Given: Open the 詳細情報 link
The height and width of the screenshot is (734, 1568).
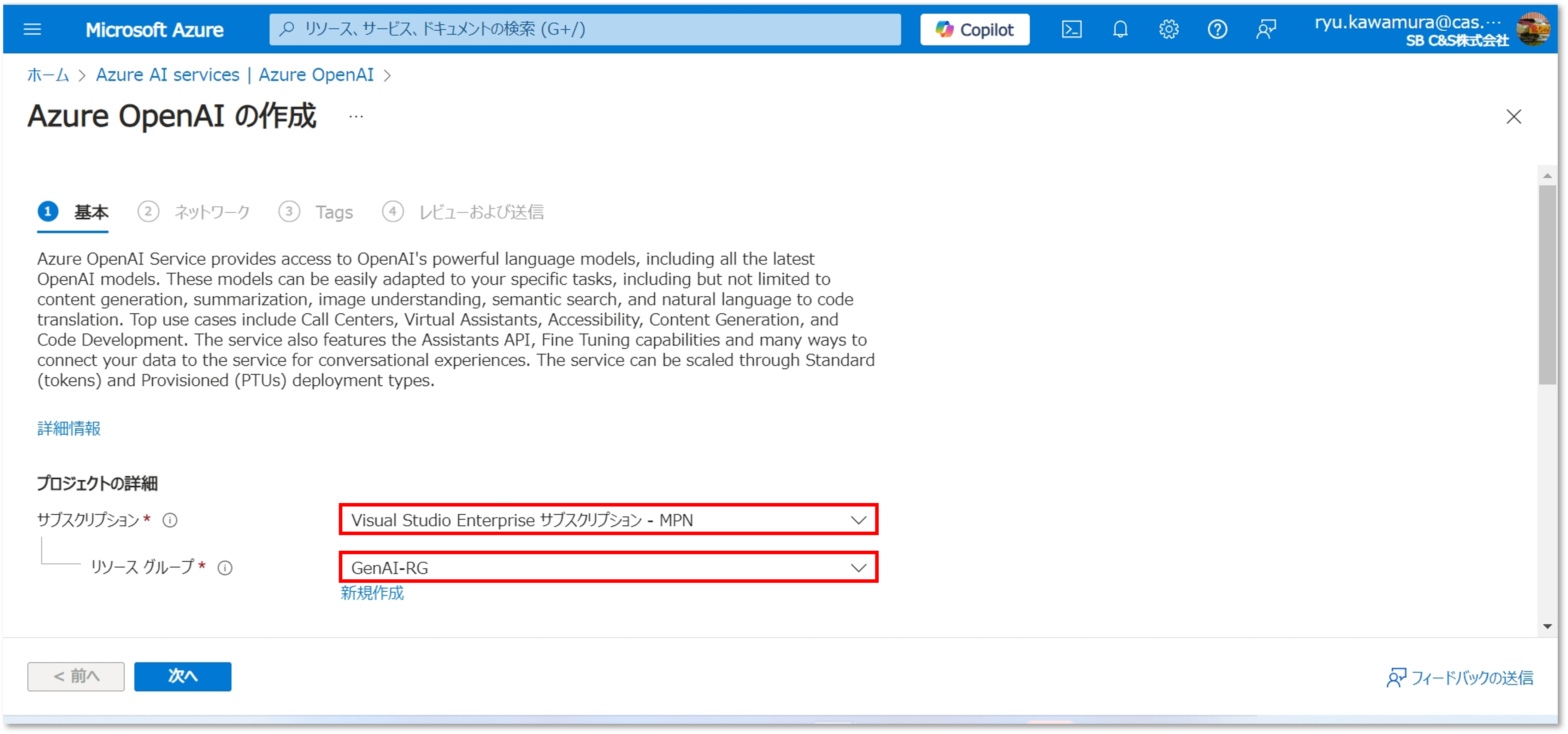Looking at the screenshot, I should coord(69,428).
